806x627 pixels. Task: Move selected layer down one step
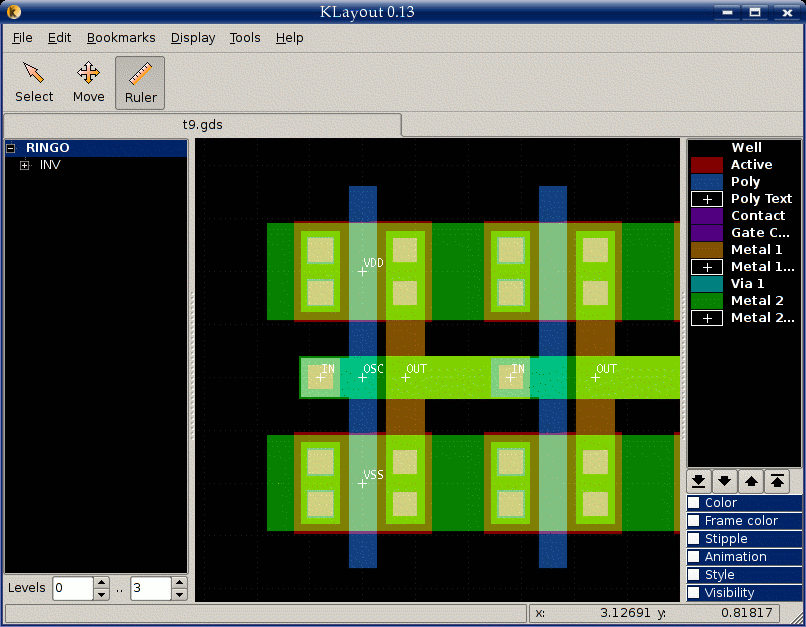pyautogui.click(x=726, y=481)
